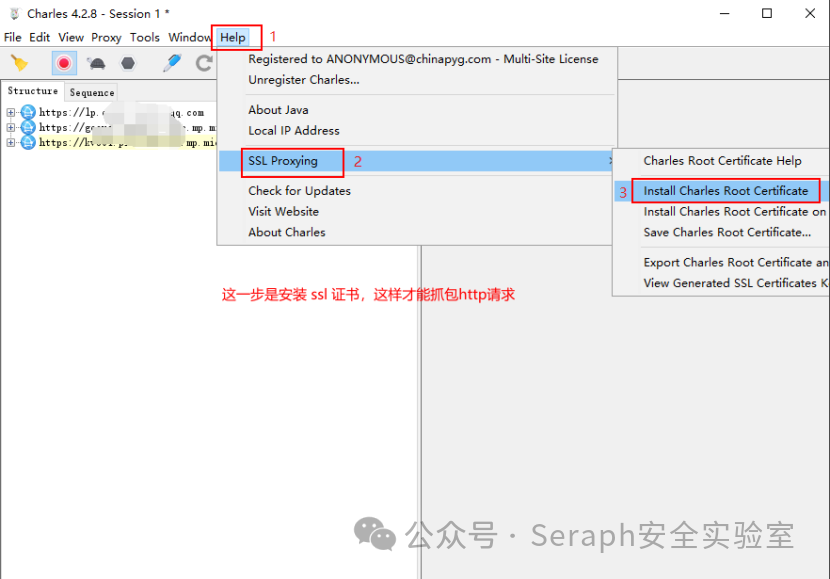830x579 pixels.
Task: Open the File menu
Action: [x=13, y=38]
